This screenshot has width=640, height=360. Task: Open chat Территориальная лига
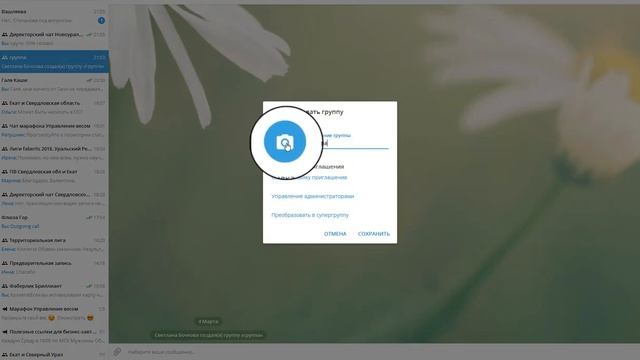click(x=54, y=244)
